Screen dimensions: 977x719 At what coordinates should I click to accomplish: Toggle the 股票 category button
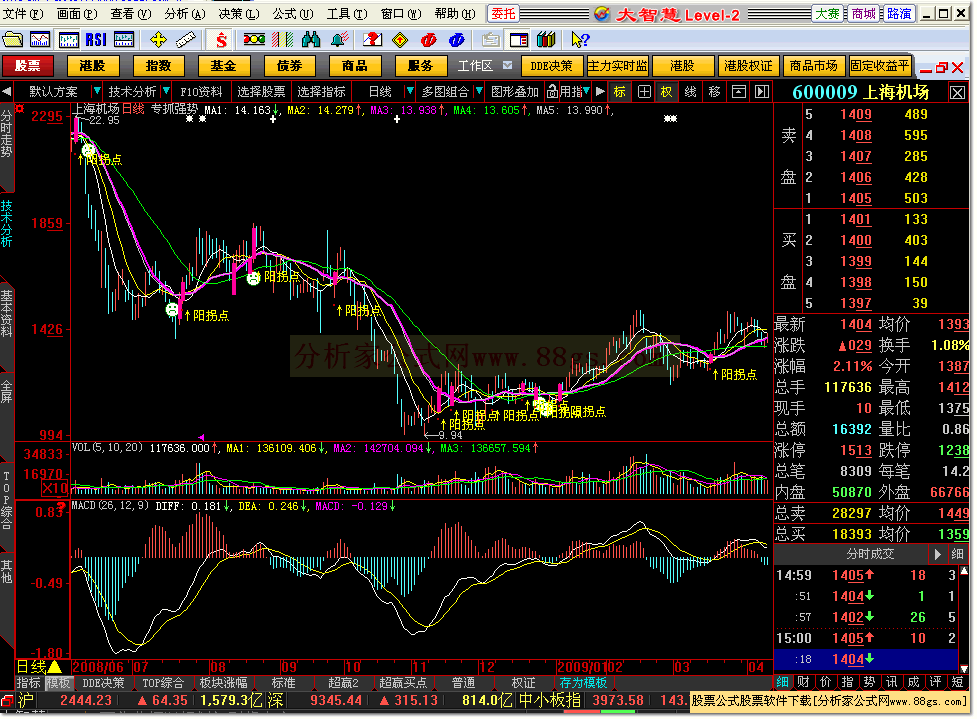pos(27,65)
